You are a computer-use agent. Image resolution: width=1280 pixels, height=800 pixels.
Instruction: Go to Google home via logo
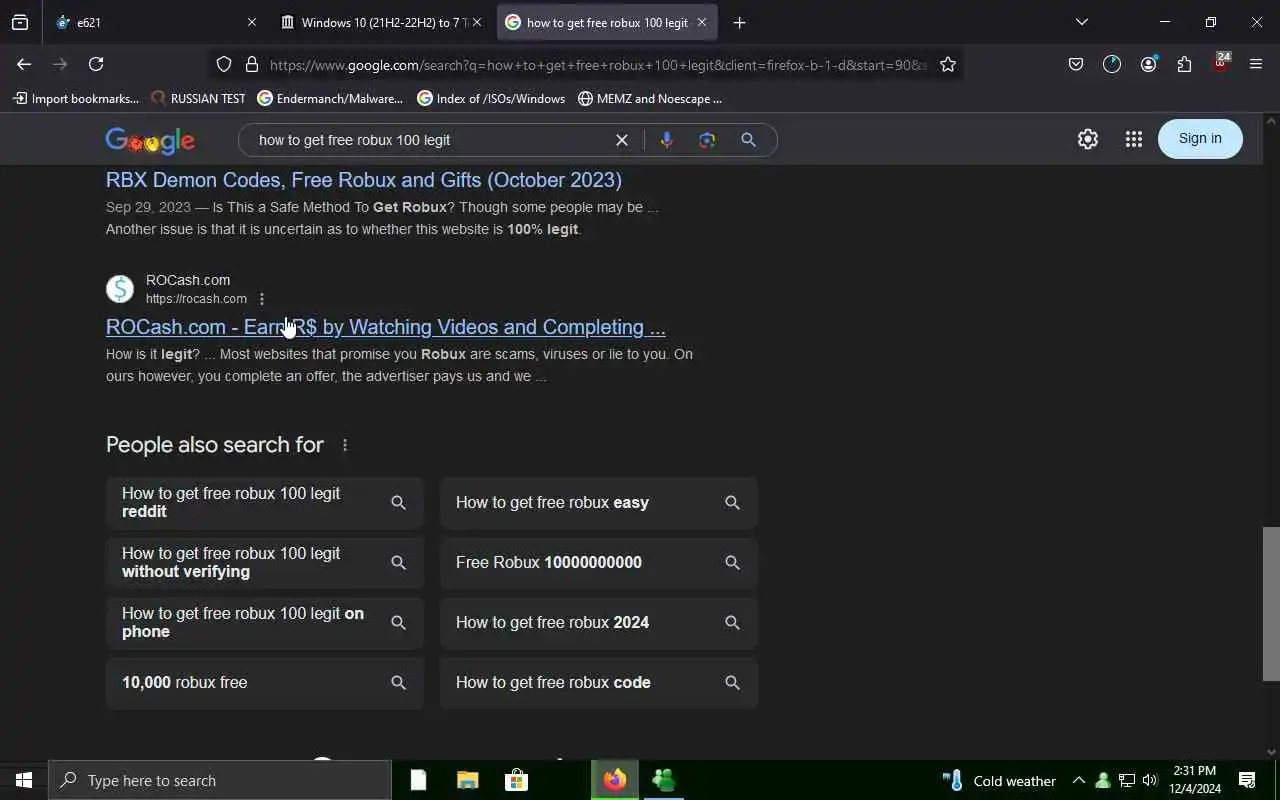tap(150, 141)
